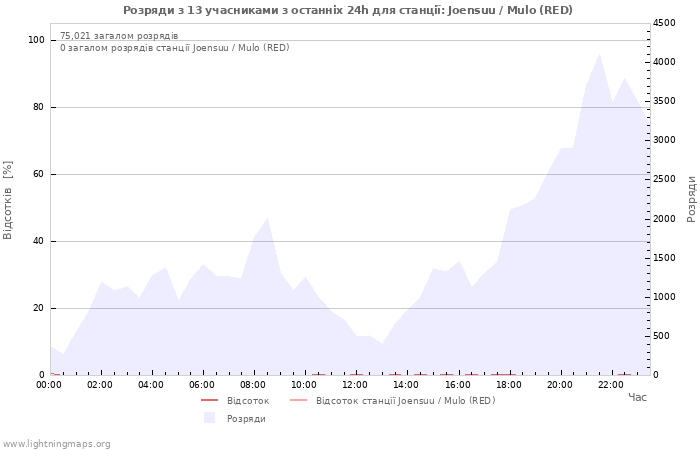Click the 4000 right axis label

[664, 62]
